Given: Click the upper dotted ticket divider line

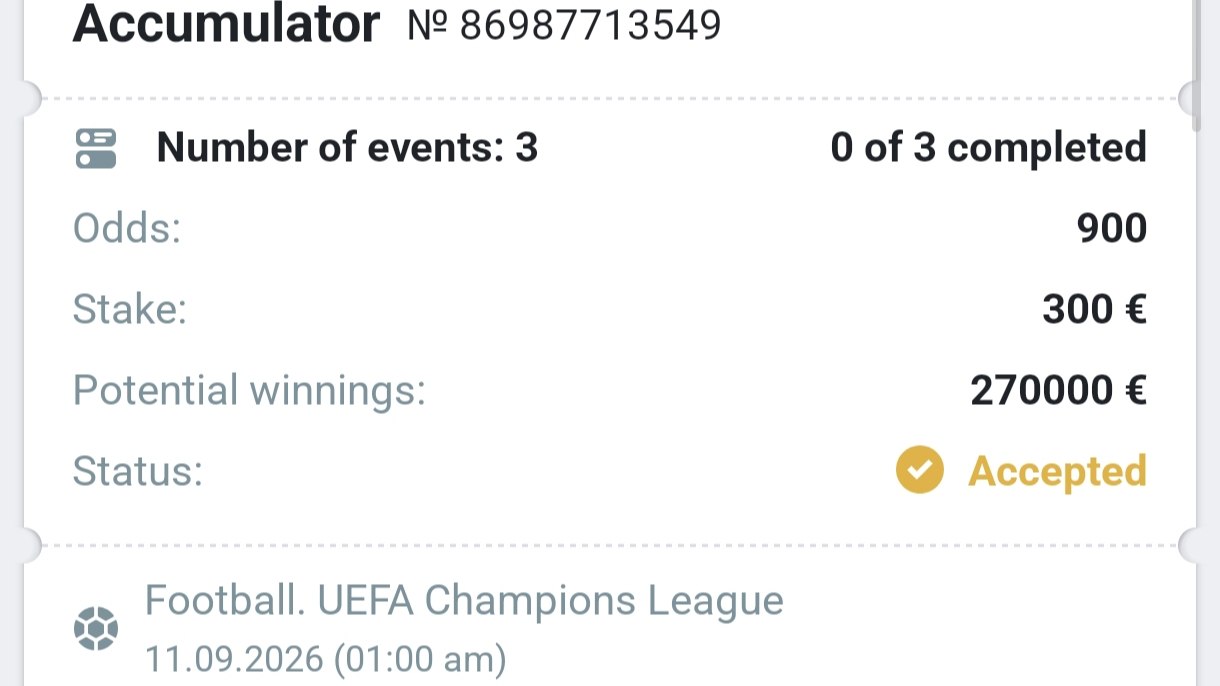Looking at the screenshot, I should click(x=610, y=99).
